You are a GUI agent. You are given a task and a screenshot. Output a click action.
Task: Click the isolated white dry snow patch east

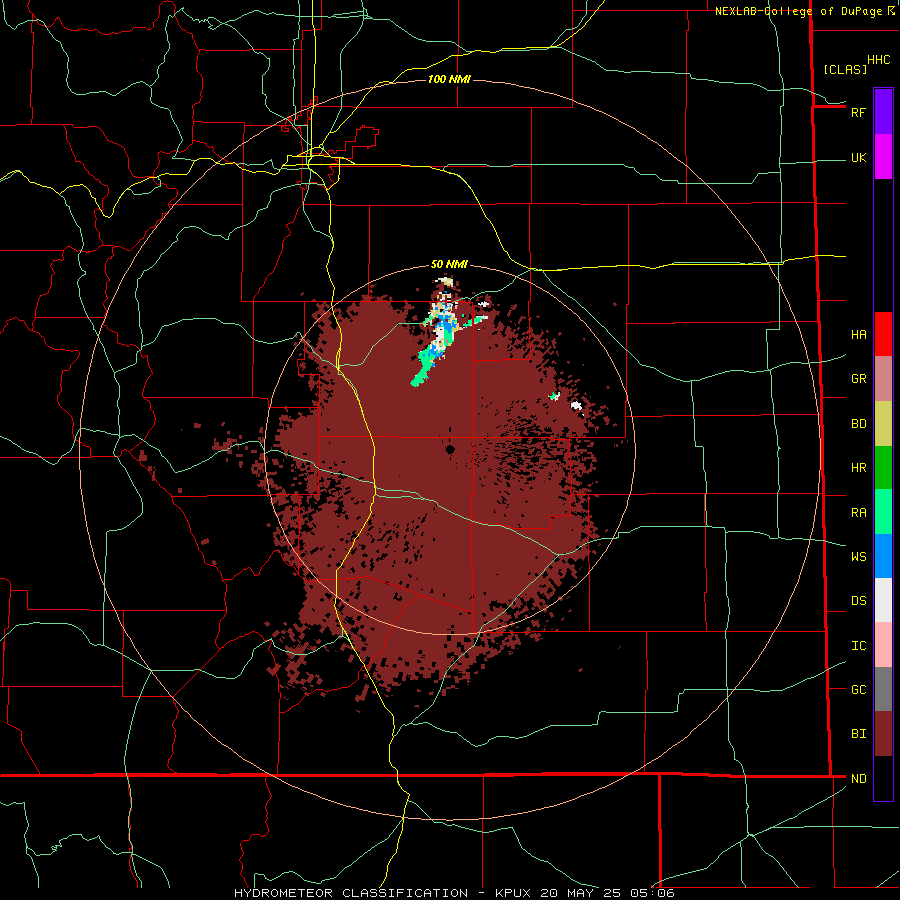(x=576, y=406)
